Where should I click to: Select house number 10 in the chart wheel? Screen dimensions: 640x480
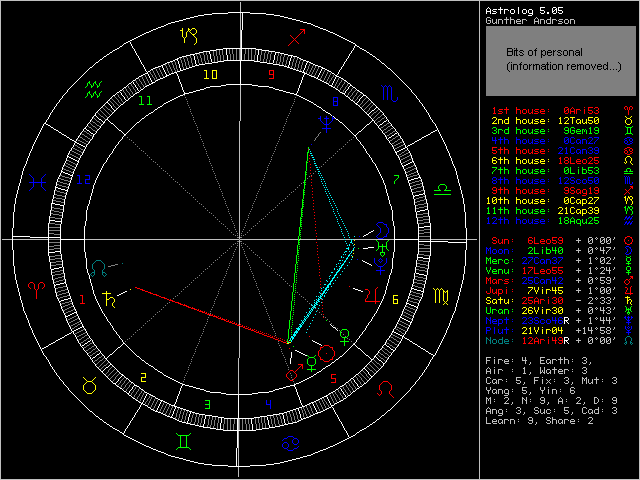tap(210, 74)
